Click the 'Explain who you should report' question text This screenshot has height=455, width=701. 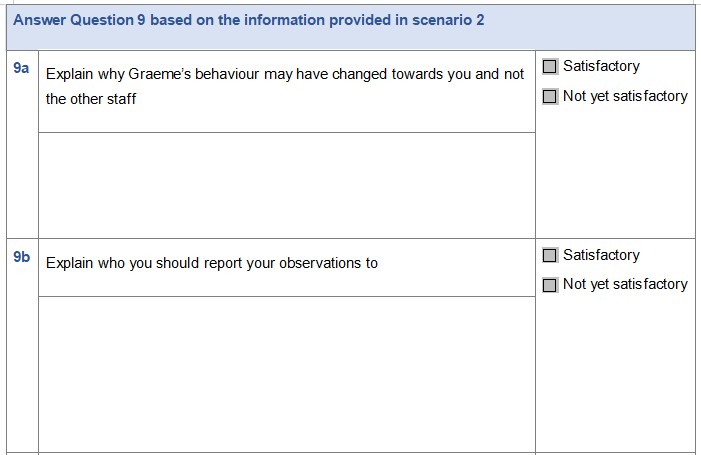[212, 264]
